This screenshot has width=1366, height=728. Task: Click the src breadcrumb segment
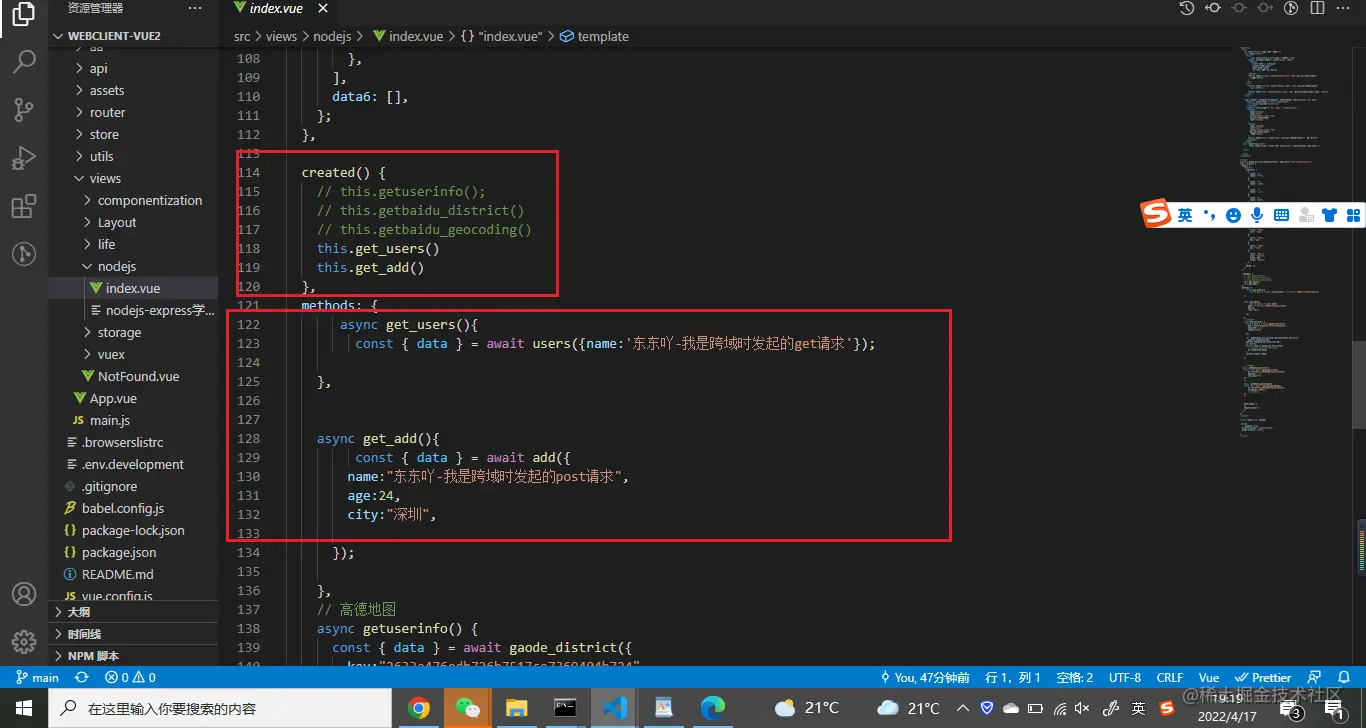(x=242, y=36)
